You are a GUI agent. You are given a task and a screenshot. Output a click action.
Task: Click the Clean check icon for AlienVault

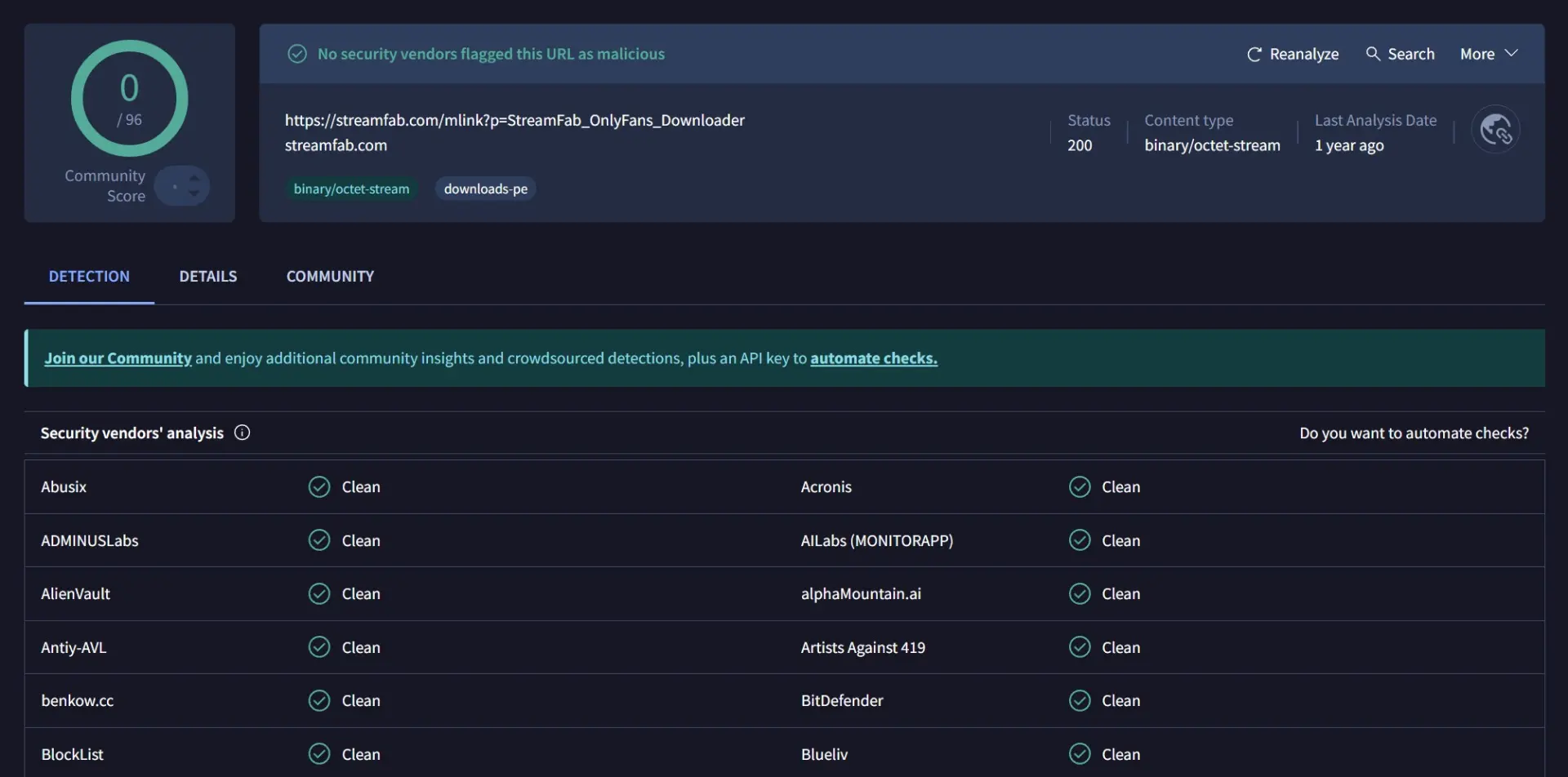click(x=319, y=593)
